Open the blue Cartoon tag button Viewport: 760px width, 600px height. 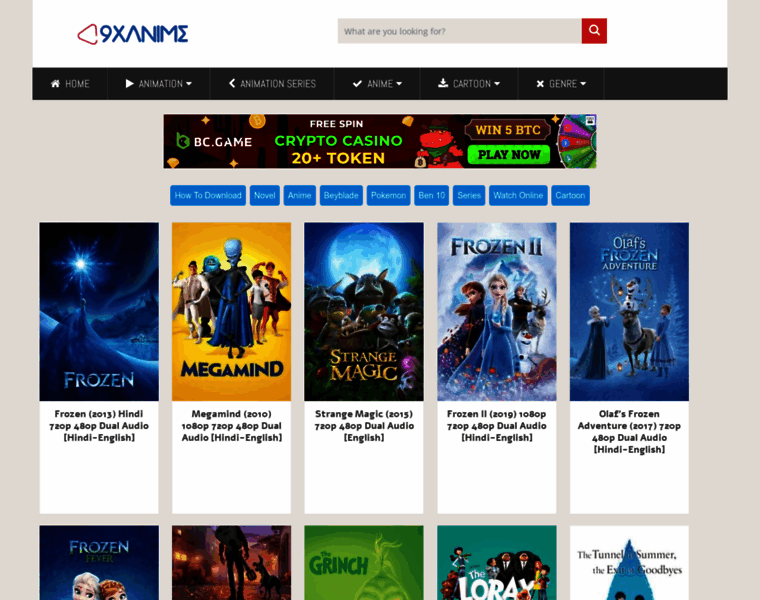570,195
